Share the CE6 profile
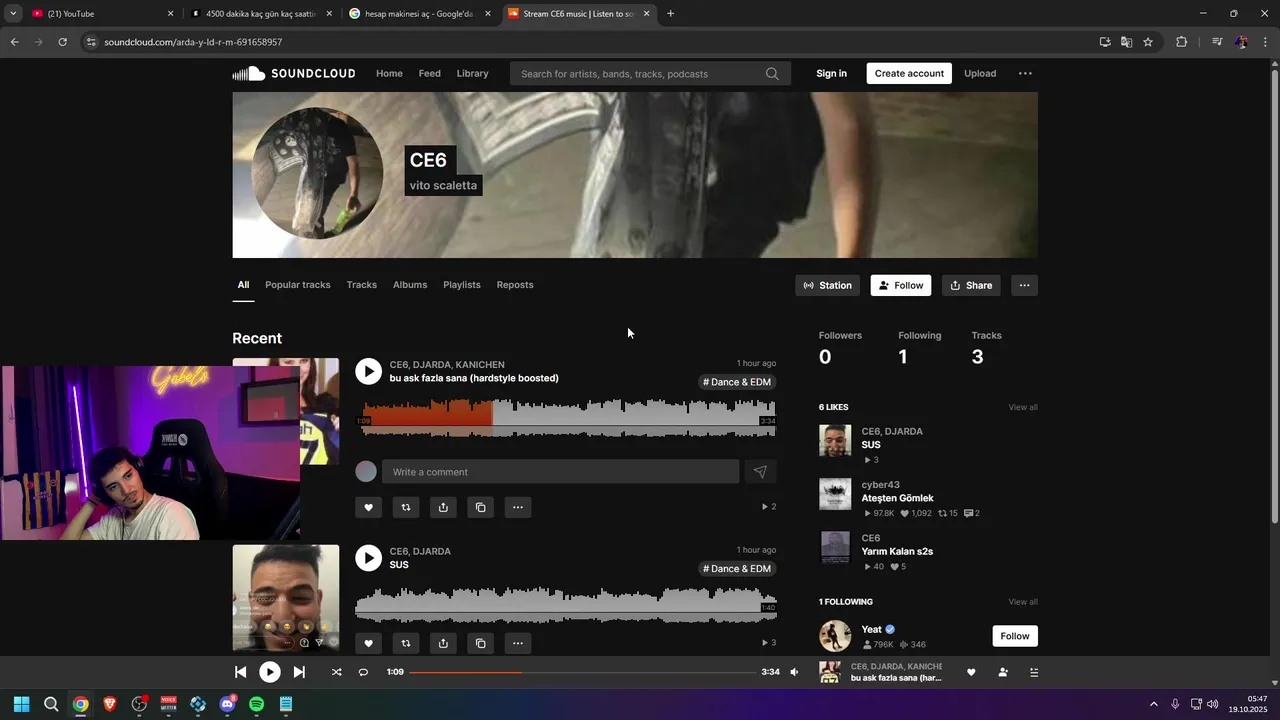Image resolution: width=1280 pixels, height=720 pixels. 971,286
